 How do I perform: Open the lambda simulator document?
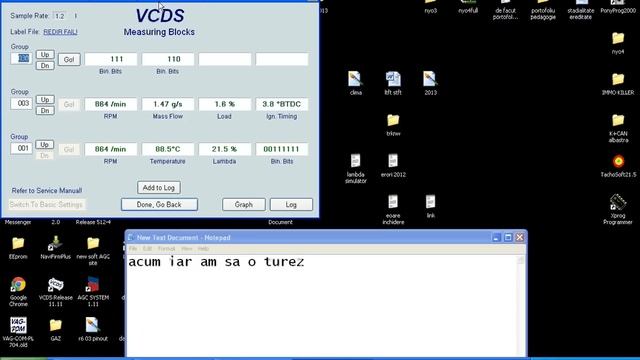(356, 161)
